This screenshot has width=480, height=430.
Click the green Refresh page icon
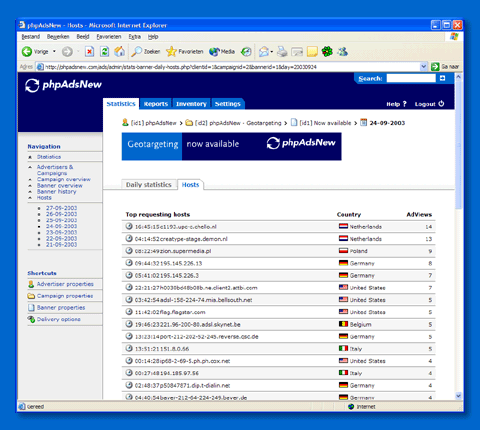point(105,52)
